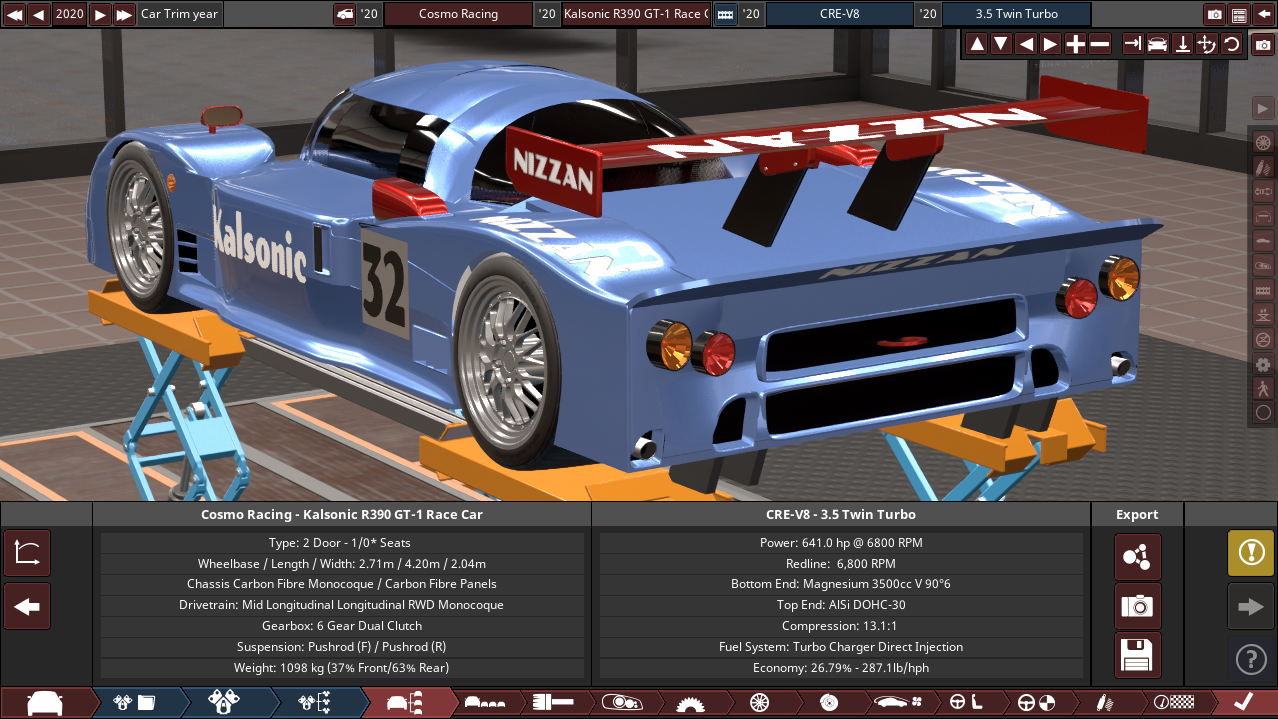Open the checkmark finish tab

pos(1243,703)
